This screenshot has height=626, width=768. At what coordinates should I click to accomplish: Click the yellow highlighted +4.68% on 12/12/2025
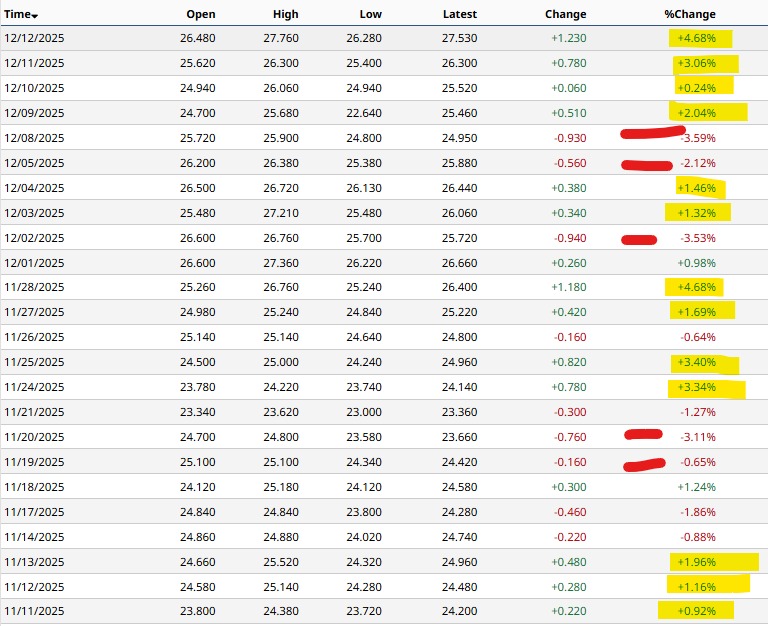pyautogui.click(x=697, y=38)
